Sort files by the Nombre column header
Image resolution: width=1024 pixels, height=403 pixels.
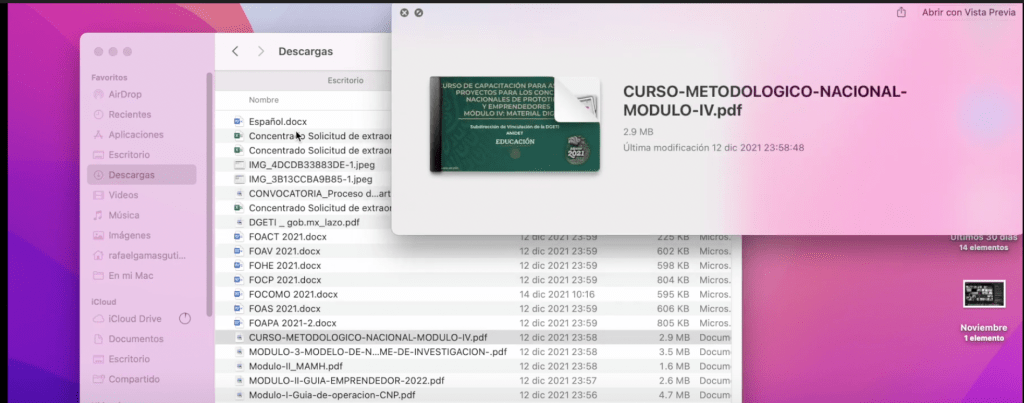264,100
